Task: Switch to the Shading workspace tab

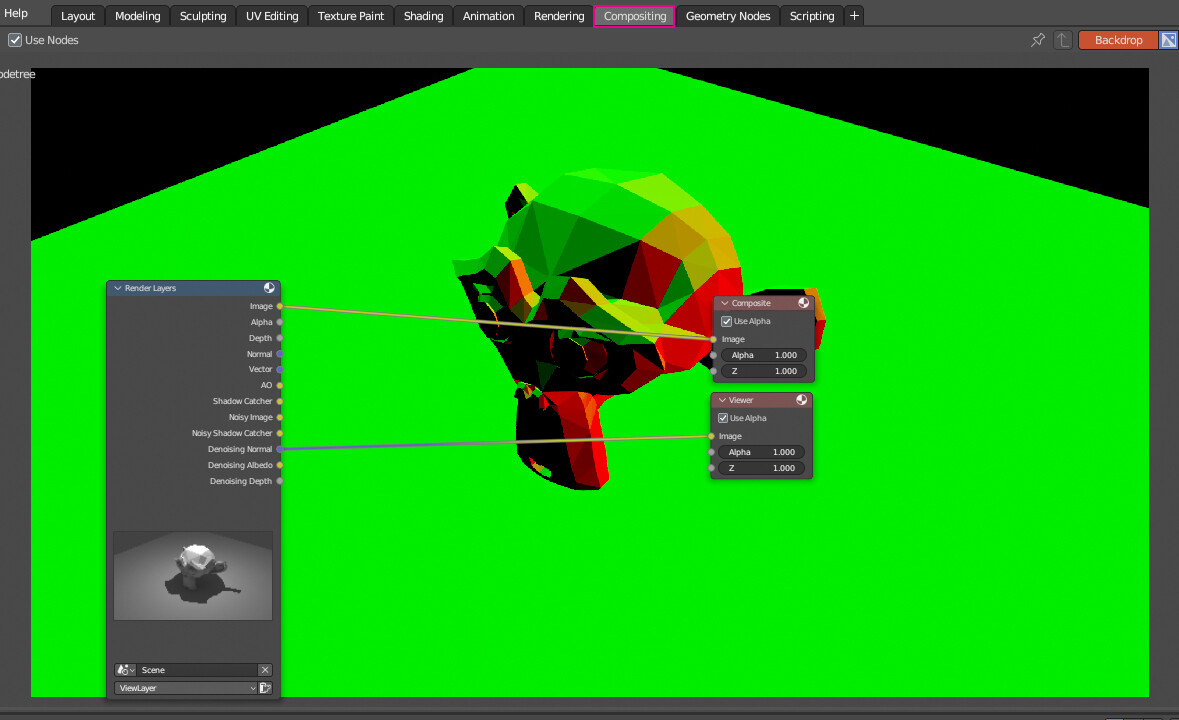Action: [423, 16]
